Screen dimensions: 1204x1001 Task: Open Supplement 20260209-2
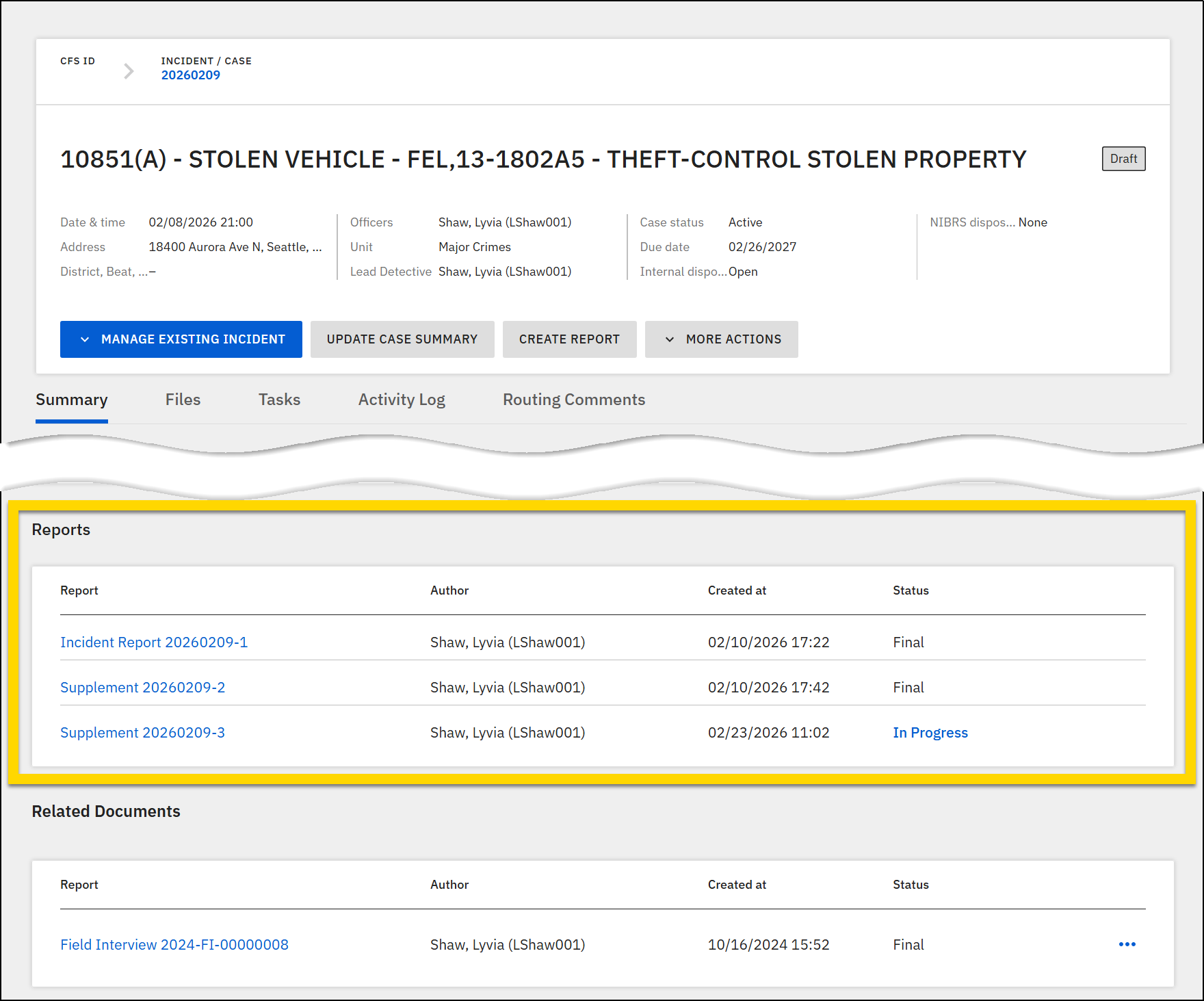(142, 687)
